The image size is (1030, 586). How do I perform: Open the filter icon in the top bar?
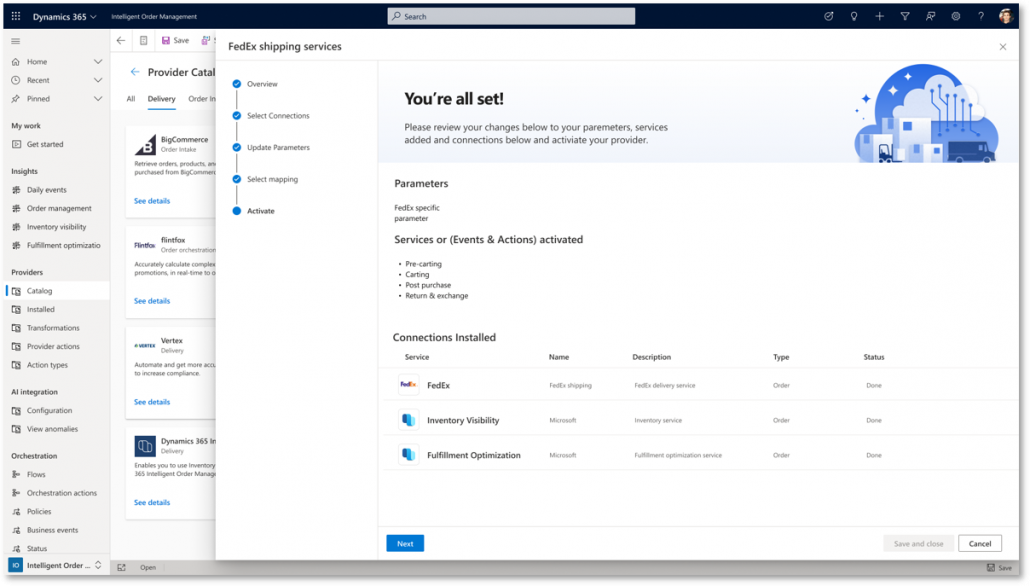click(x=905, y=16)
